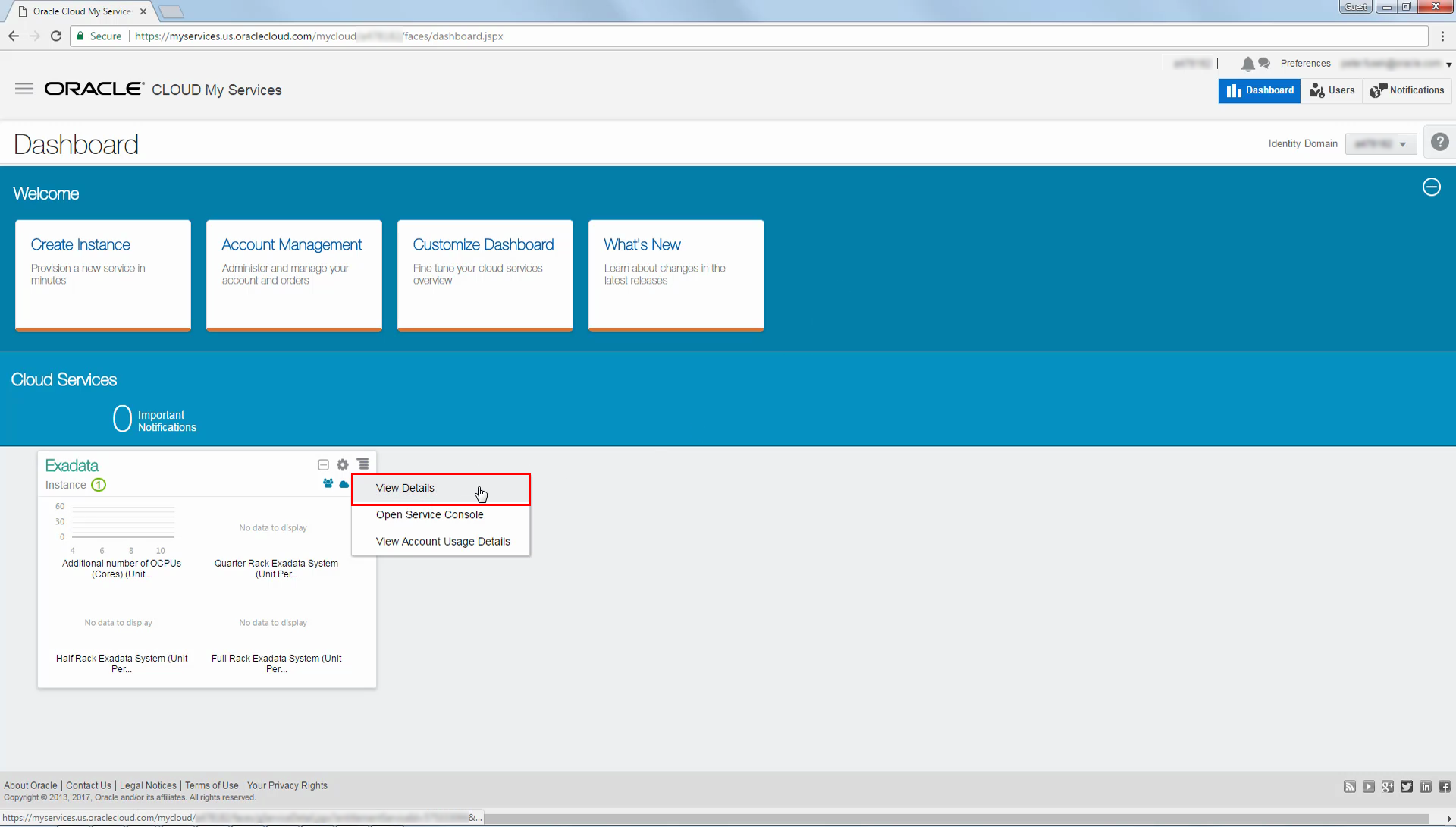Switch to the Users tab

click(1332, 90)
